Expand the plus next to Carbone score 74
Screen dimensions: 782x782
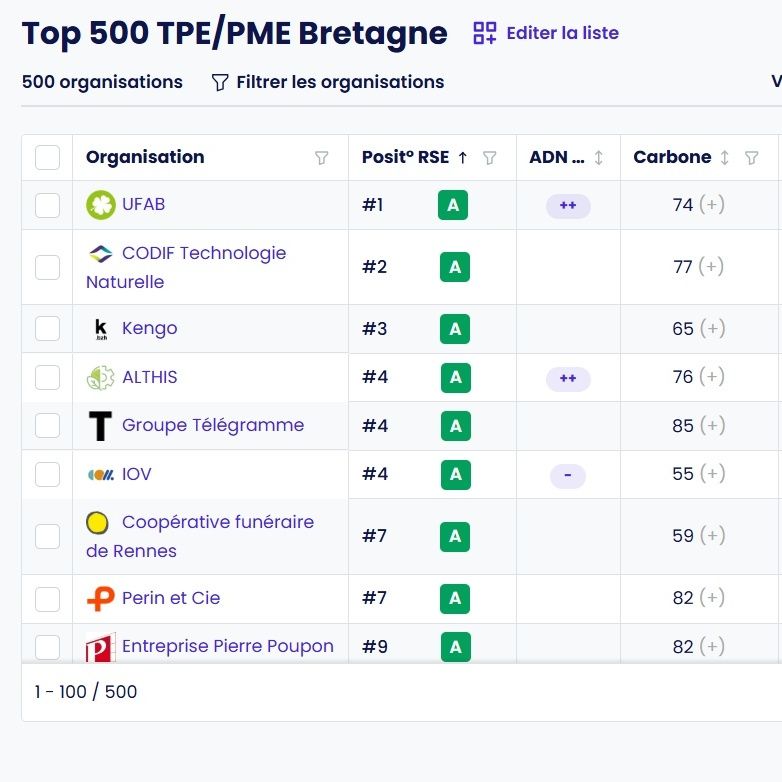pyautogui.click(x=711, y=205)
